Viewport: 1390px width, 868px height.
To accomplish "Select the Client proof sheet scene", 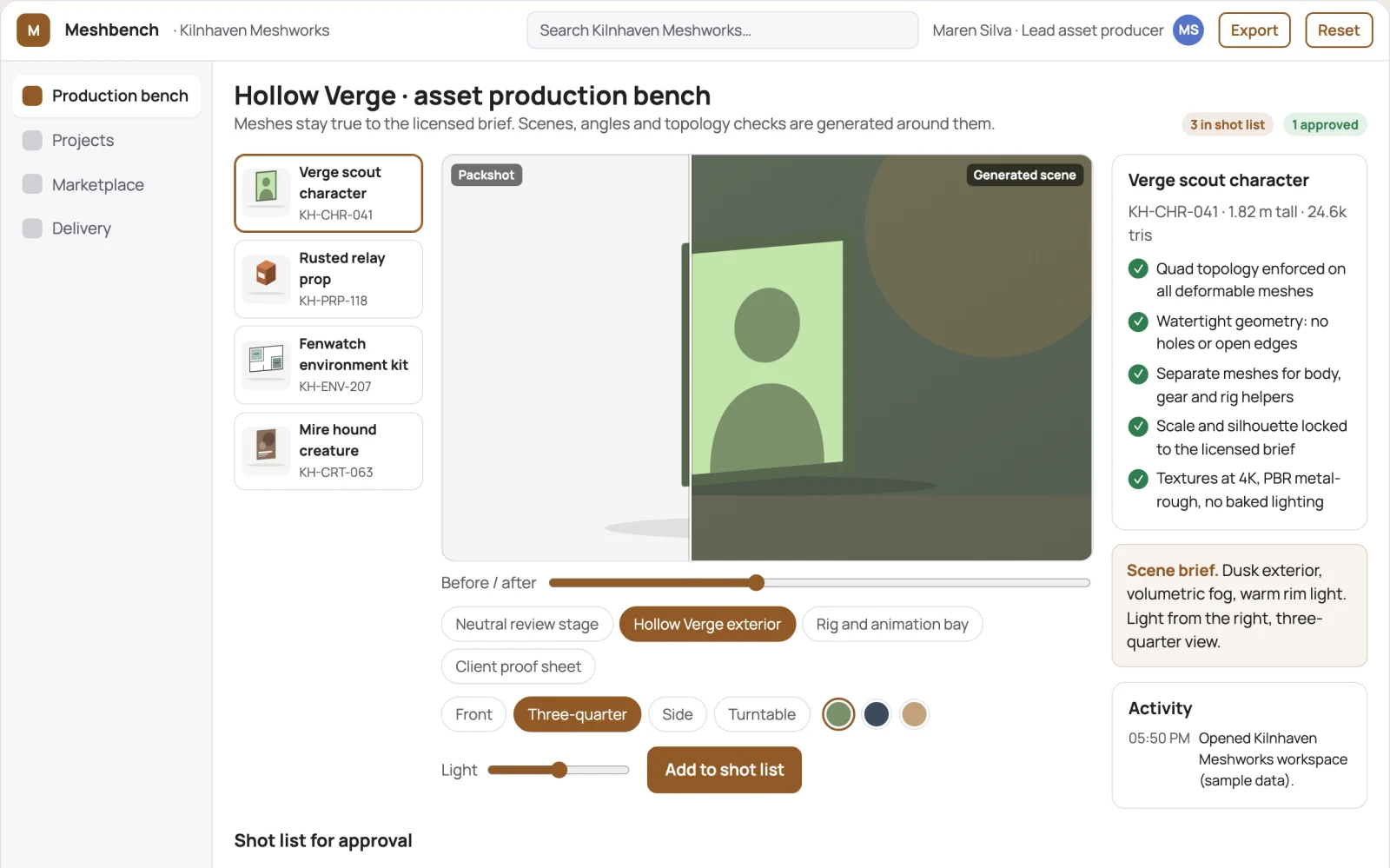I will pyautogui.click(x=519, y=666).
